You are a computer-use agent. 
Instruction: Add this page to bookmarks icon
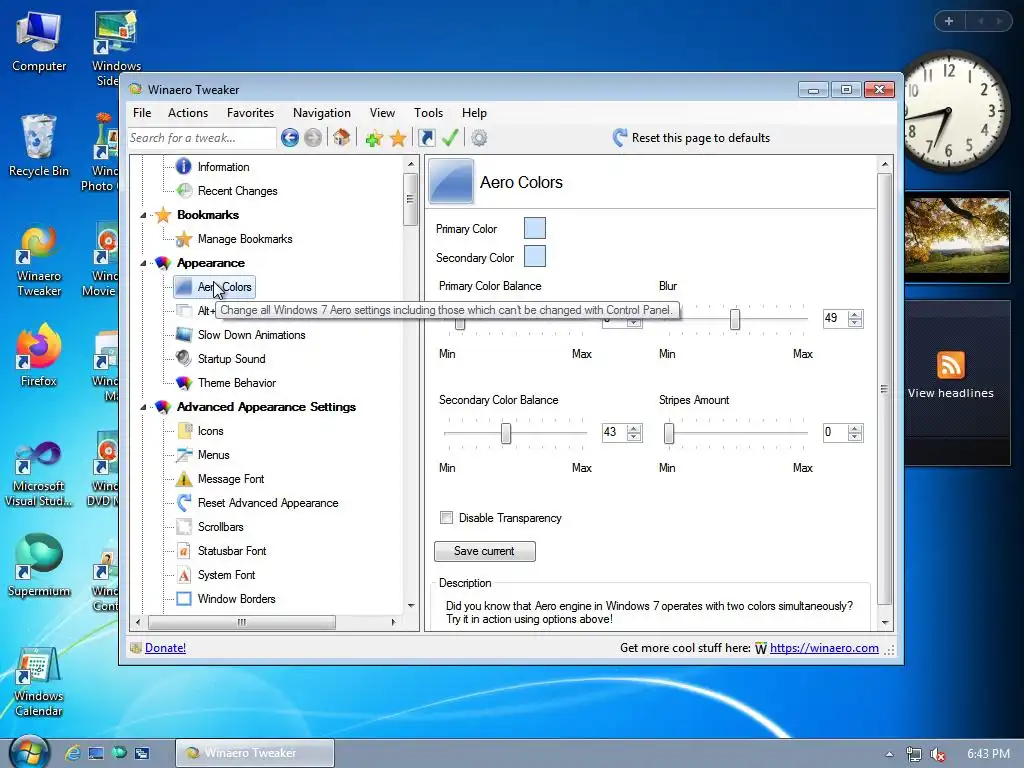point(374,138)
